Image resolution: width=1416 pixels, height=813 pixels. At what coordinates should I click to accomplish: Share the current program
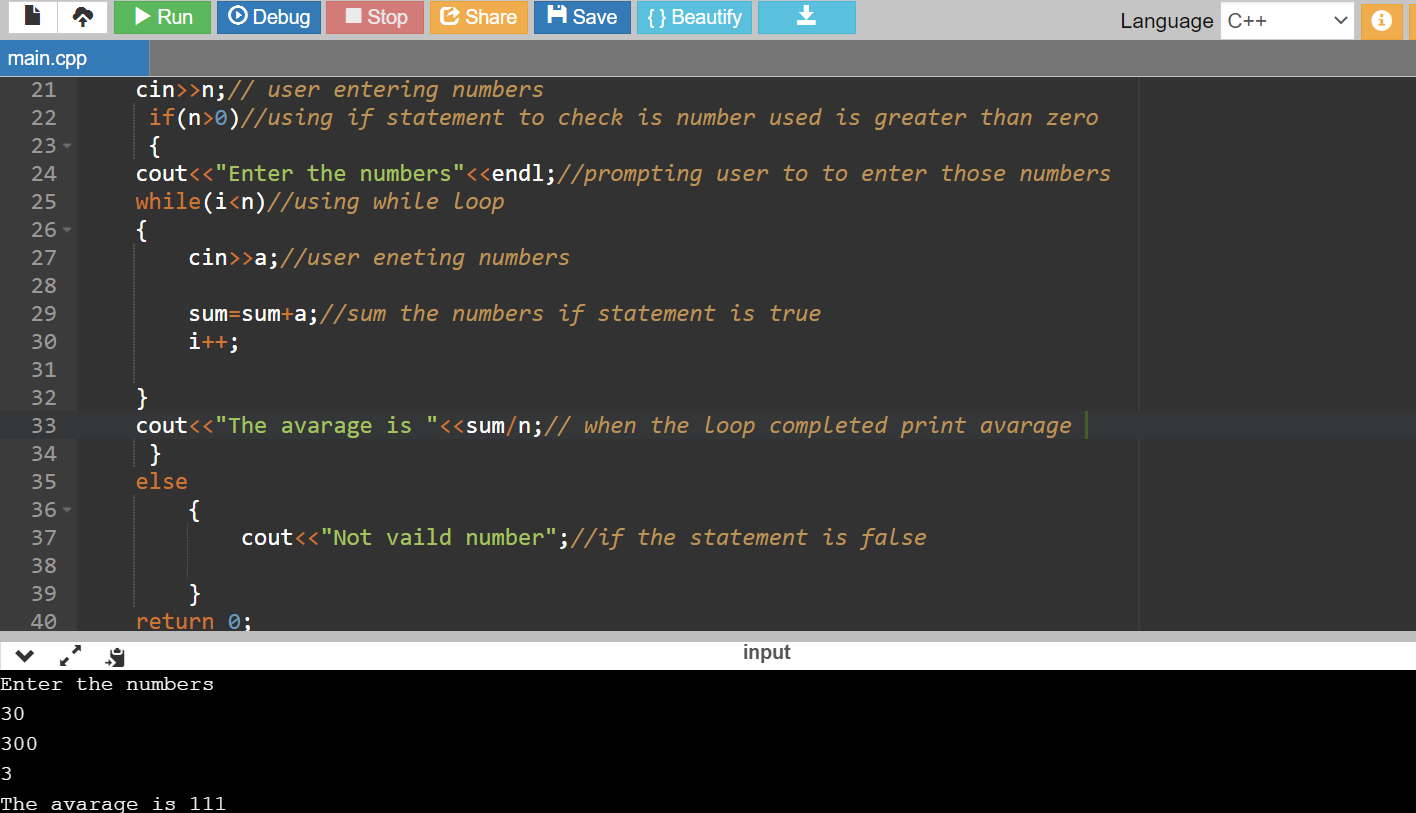[x=478, y=17]
